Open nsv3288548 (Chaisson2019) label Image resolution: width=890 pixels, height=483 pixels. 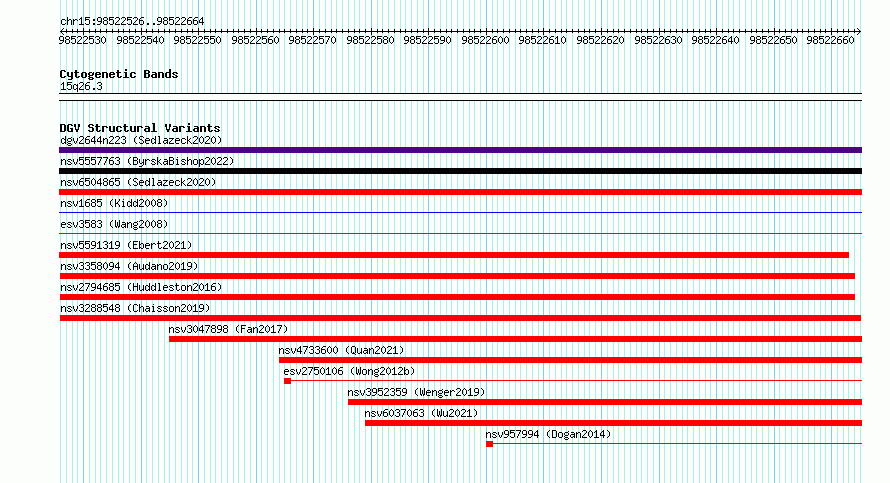(135, 308)
